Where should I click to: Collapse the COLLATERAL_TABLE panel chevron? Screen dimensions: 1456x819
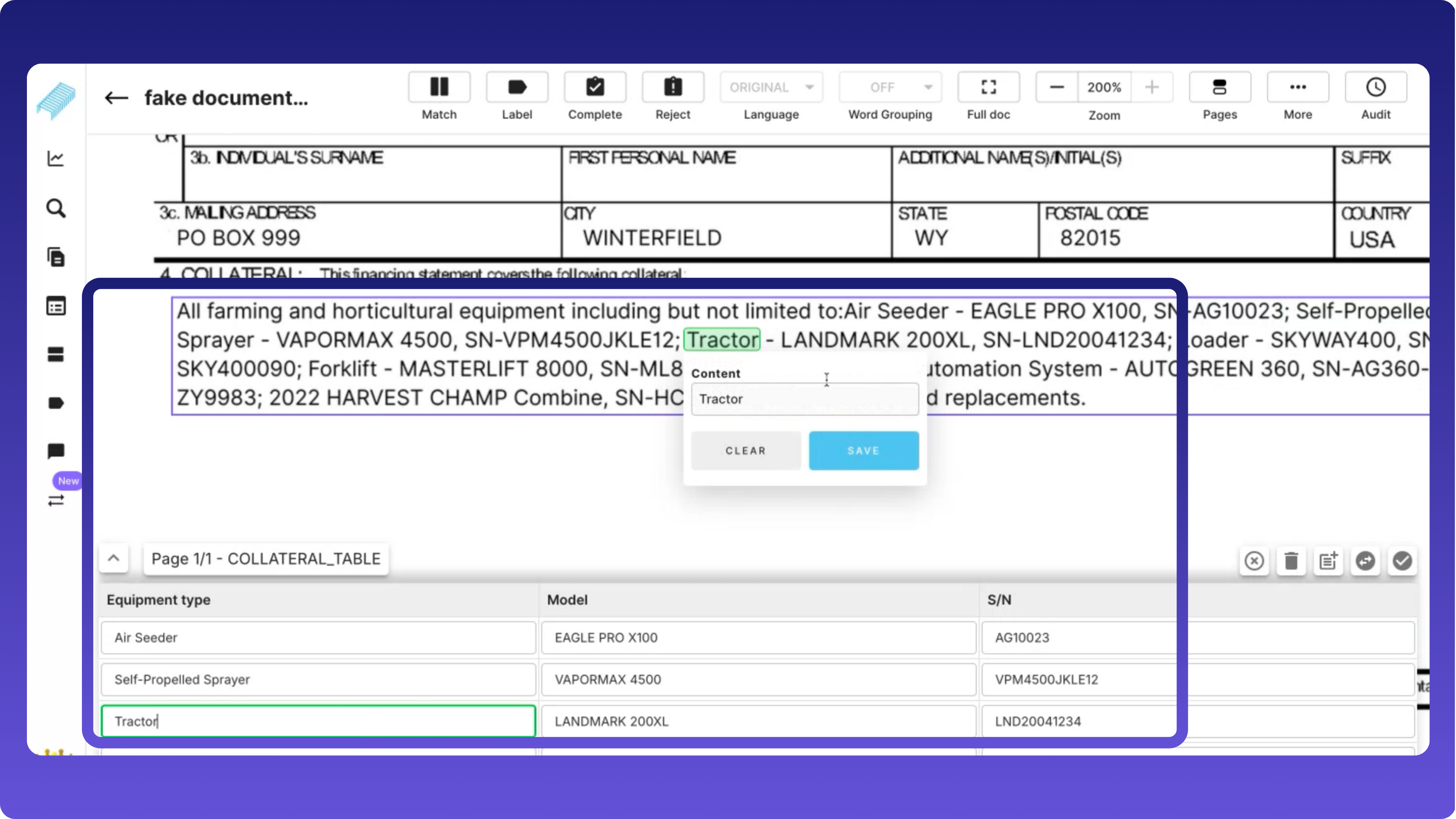[x=114, y=559]
